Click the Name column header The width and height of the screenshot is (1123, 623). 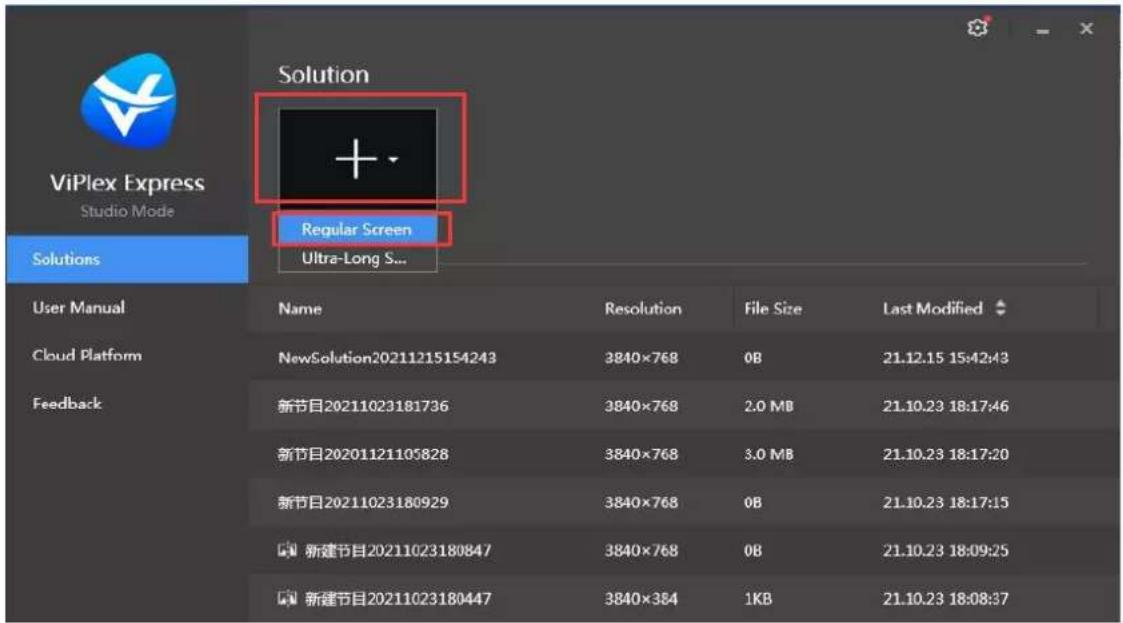pos(300,309)
